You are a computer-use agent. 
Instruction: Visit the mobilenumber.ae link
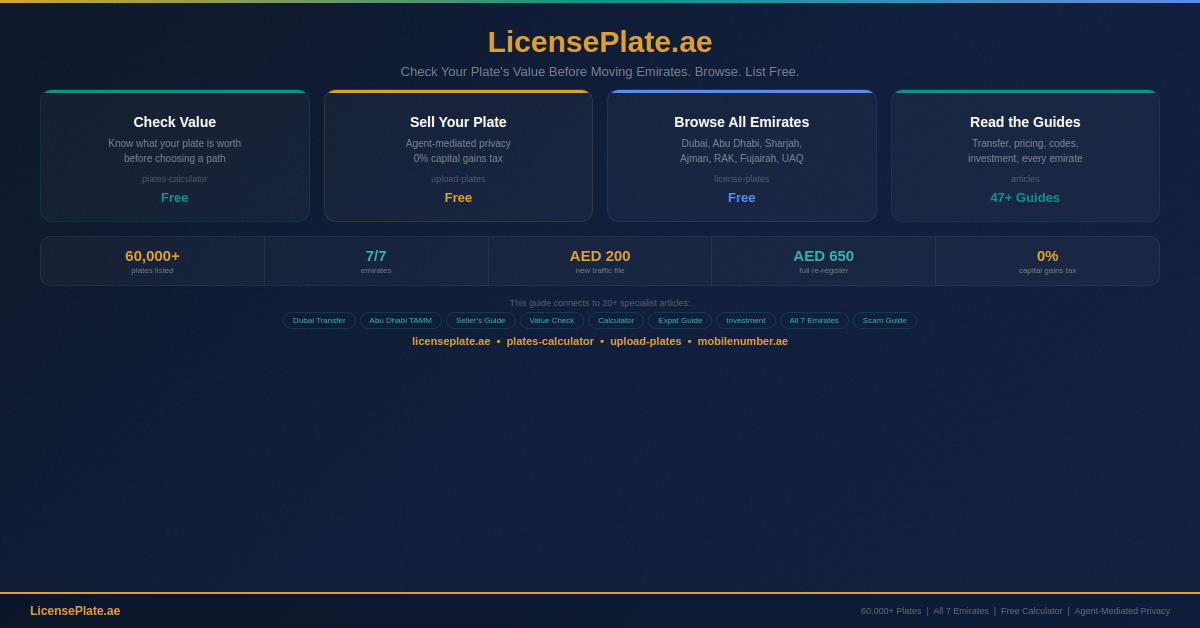(x=742, y=341)
